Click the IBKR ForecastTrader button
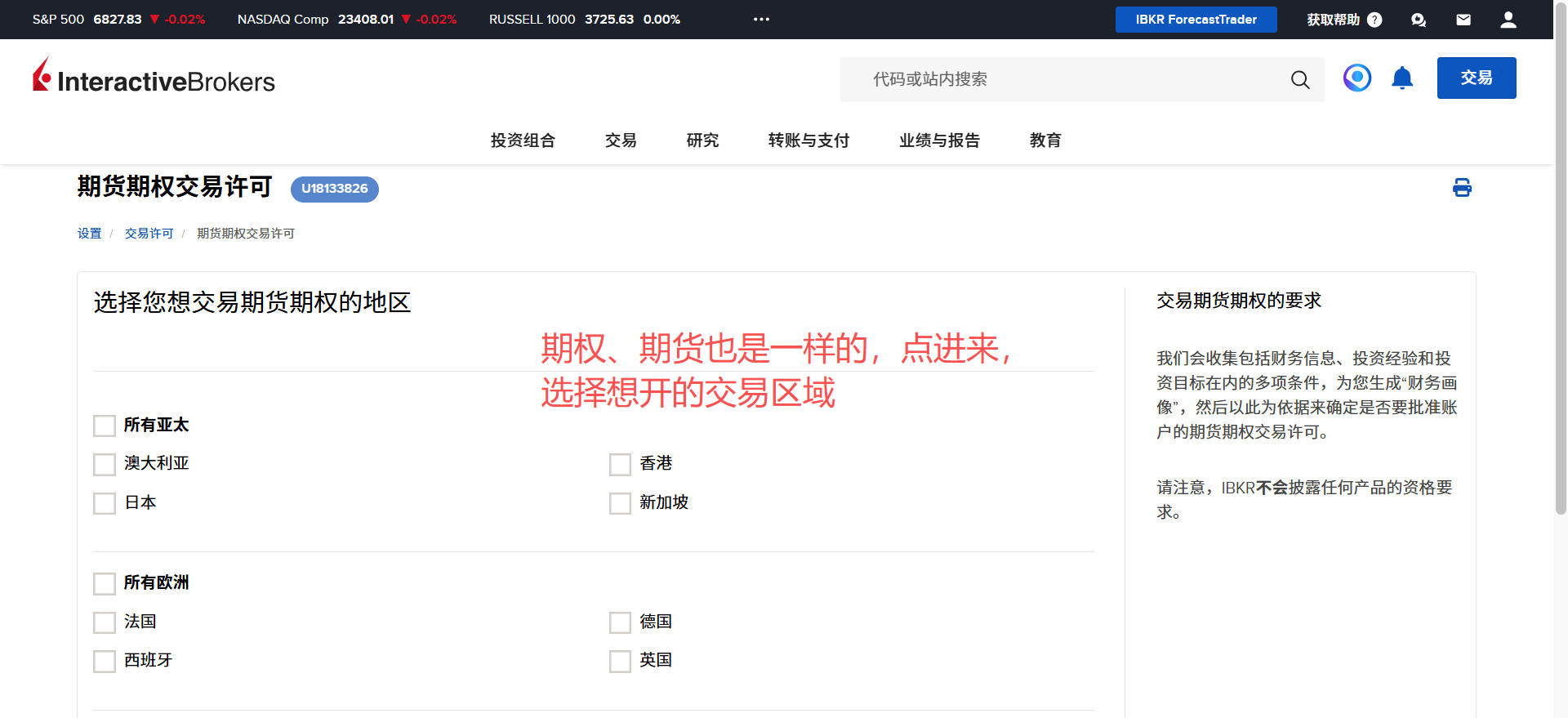The height and width of the screenshot is (718, 1568). point(1196,20)
